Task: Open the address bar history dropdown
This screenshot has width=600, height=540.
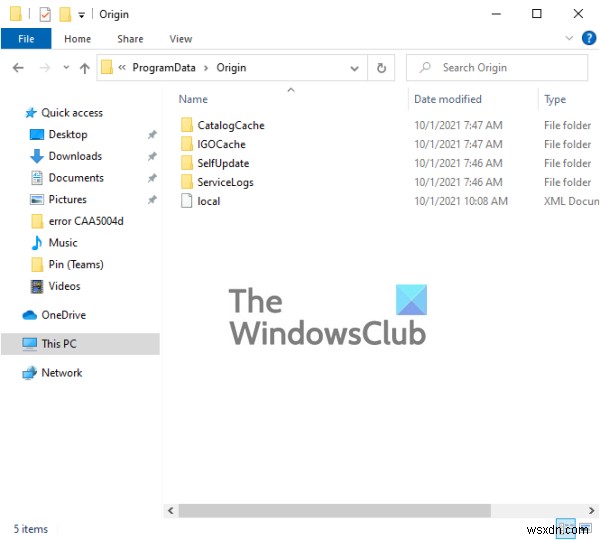Action: (354, 69)
